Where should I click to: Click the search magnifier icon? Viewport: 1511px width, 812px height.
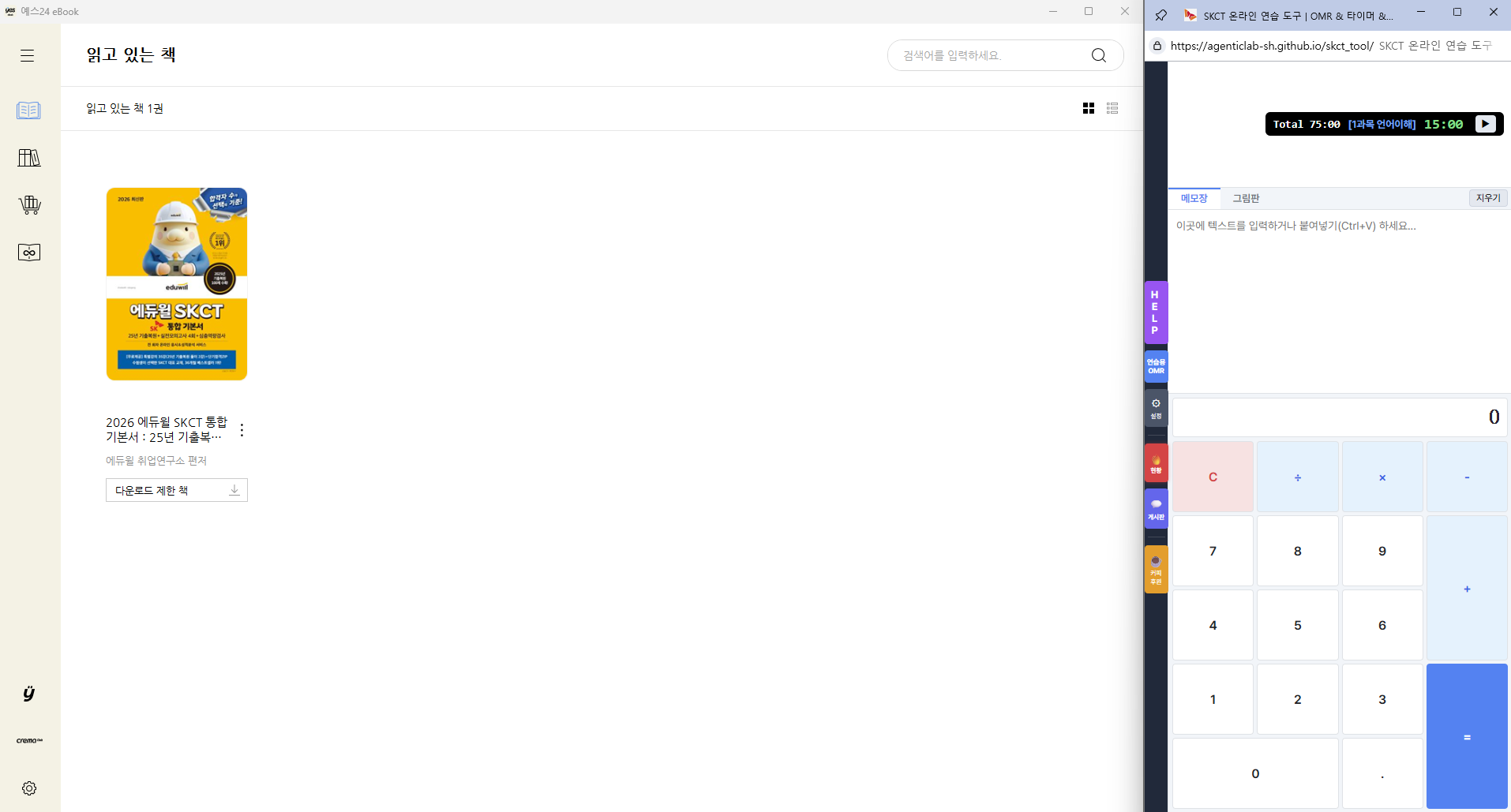pos(1098,55)
